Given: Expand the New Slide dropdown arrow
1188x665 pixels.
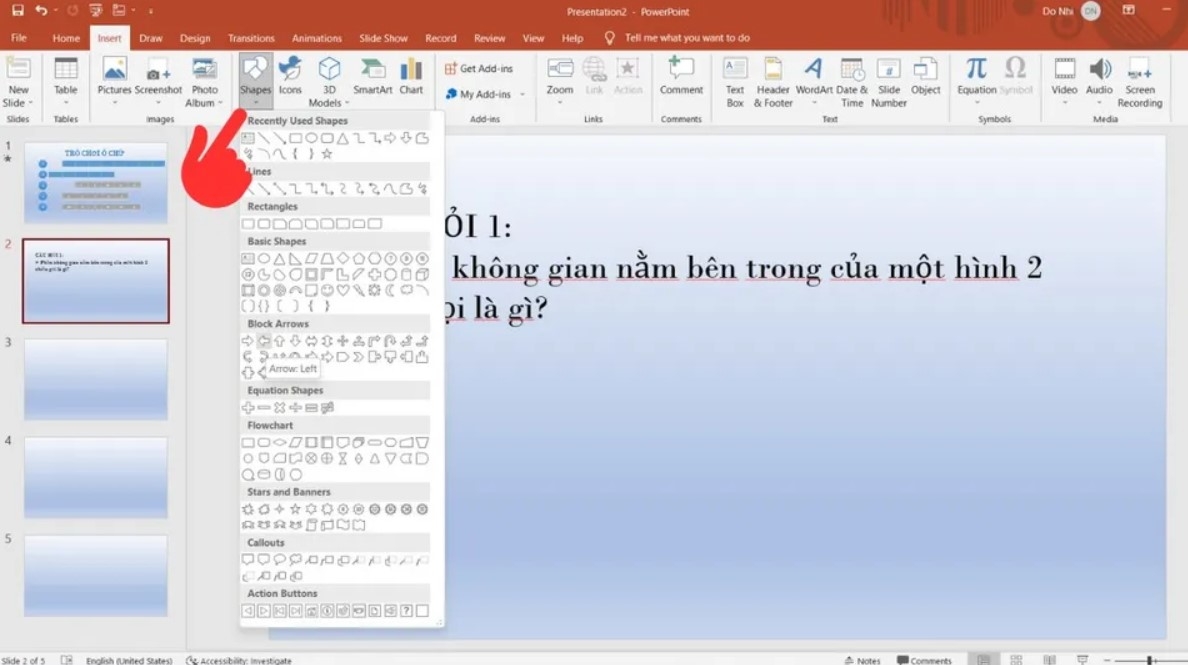Looking at the screenshot, I should (x=30, y=103).
